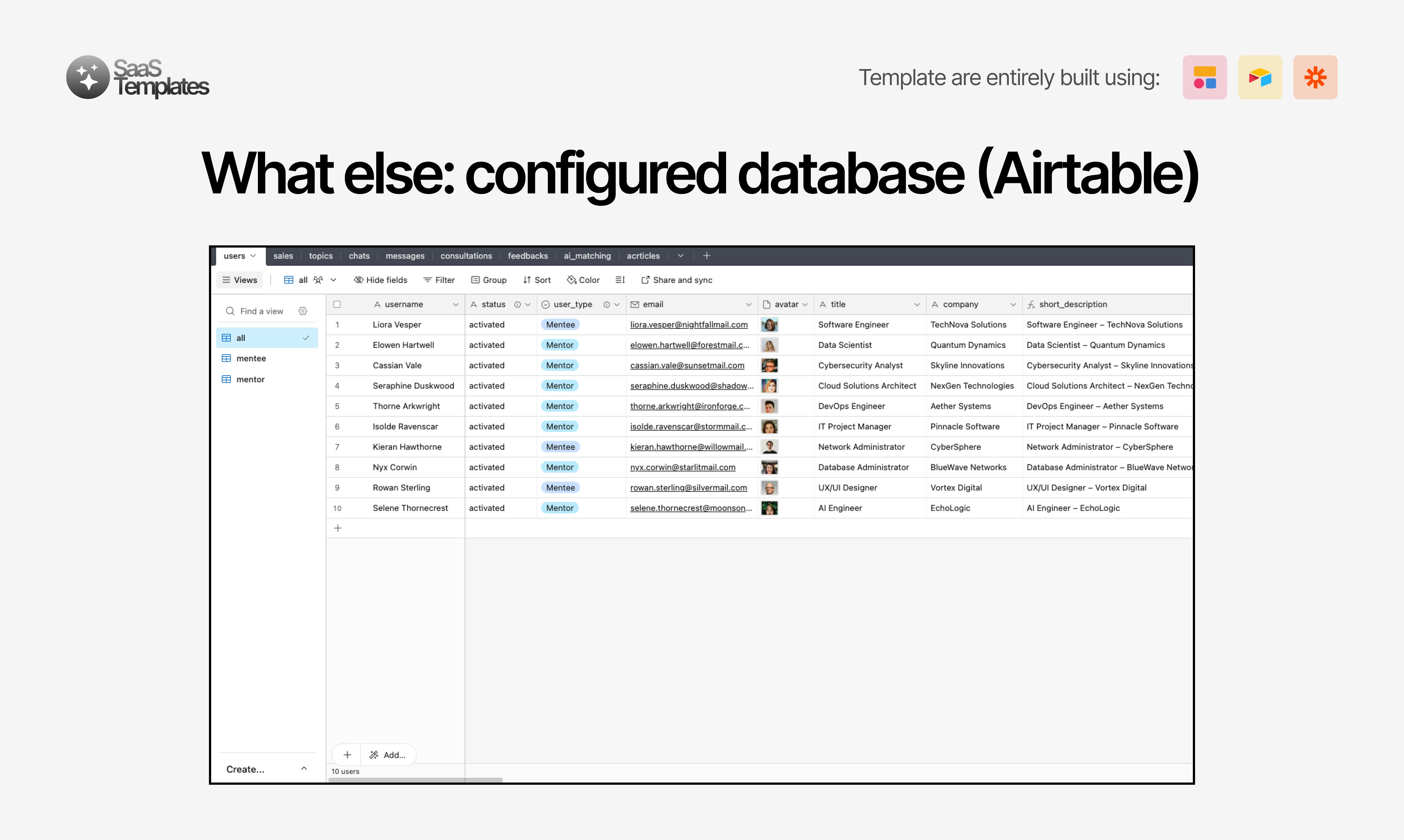Open title column dropdown arrow
This screenshot has height=840, width=1404.
pos(917,305)
